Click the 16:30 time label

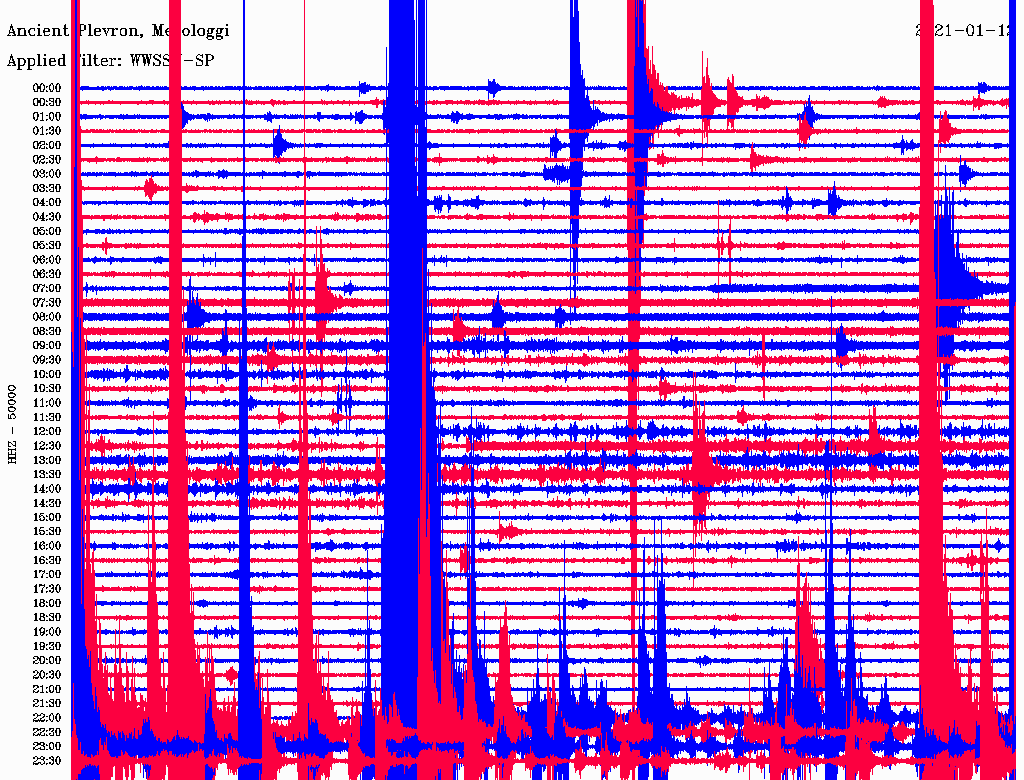pos(47,560)
